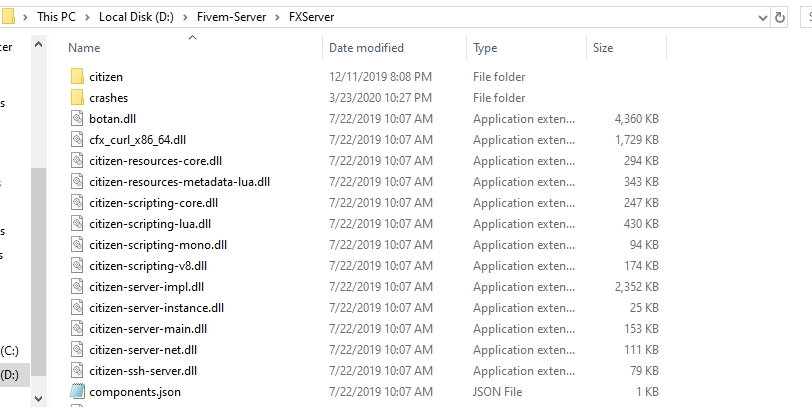Screen dimensions: 812x411
Task: Click the citizen-scripting-v8.dll file icon
Action: (x=77, y=266)
